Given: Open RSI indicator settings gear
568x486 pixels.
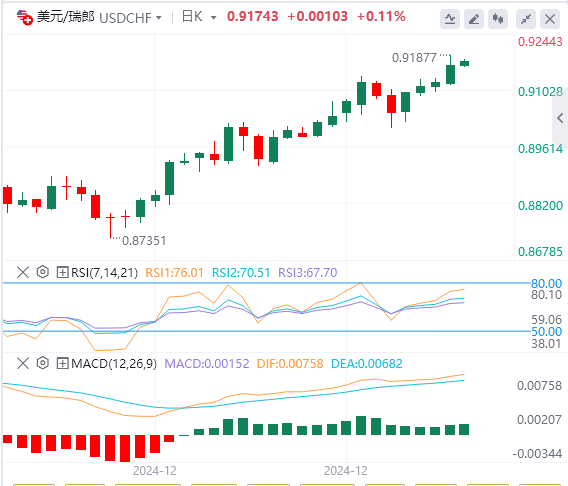Looking at the screenshot, I should tap(43, 272).
